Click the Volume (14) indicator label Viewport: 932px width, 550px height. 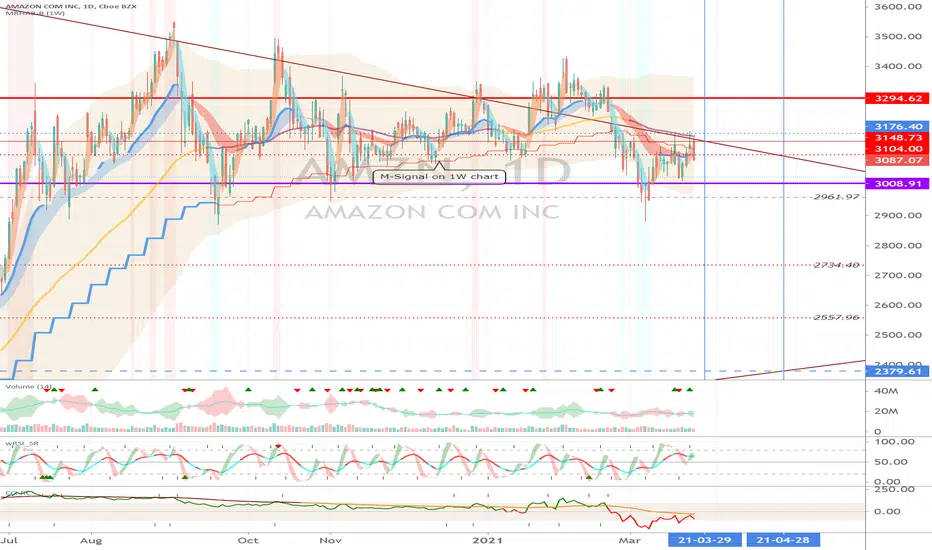click(29, 386)
